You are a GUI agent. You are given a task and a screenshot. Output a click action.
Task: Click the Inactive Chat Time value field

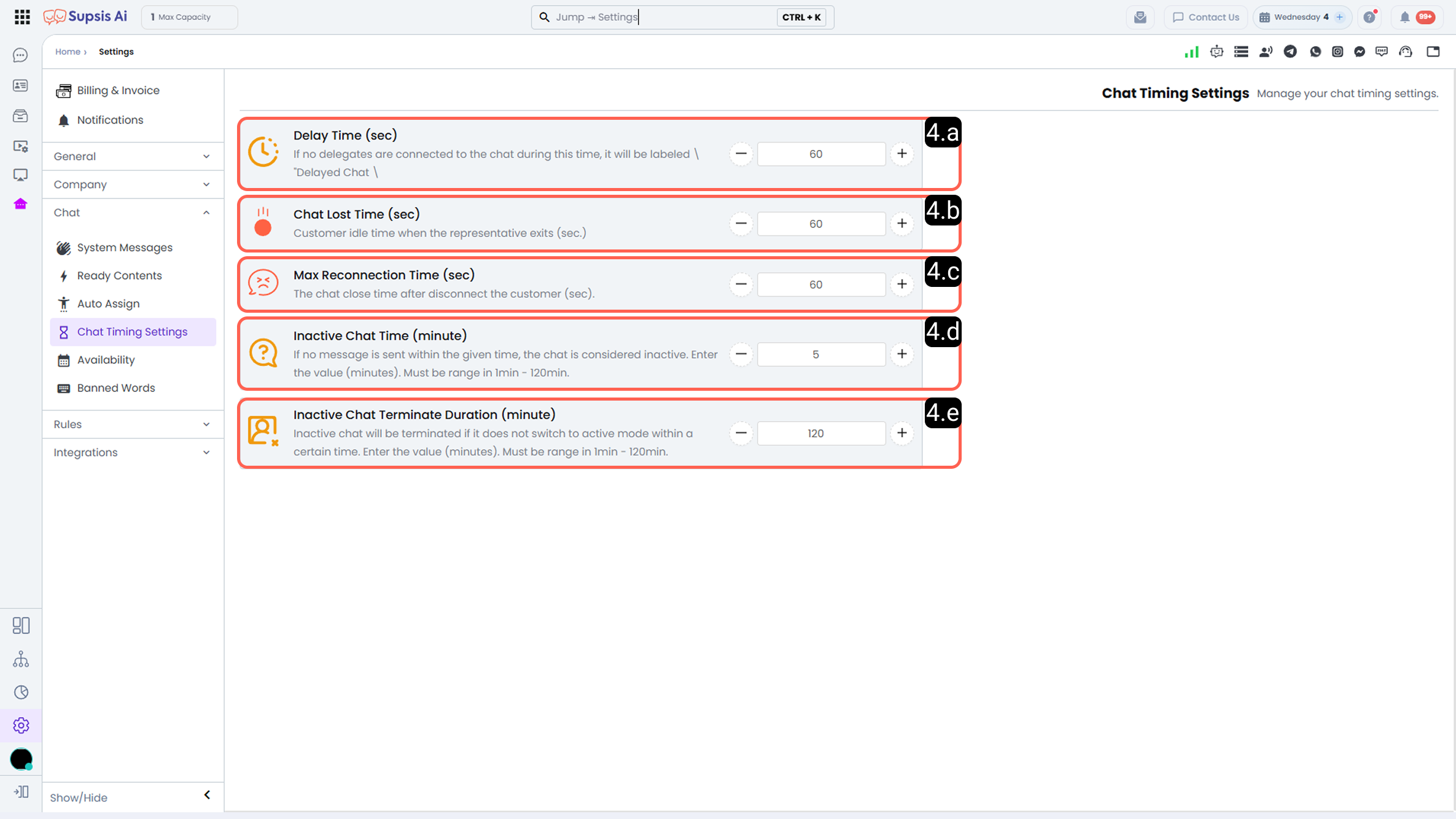pos(822,355)
